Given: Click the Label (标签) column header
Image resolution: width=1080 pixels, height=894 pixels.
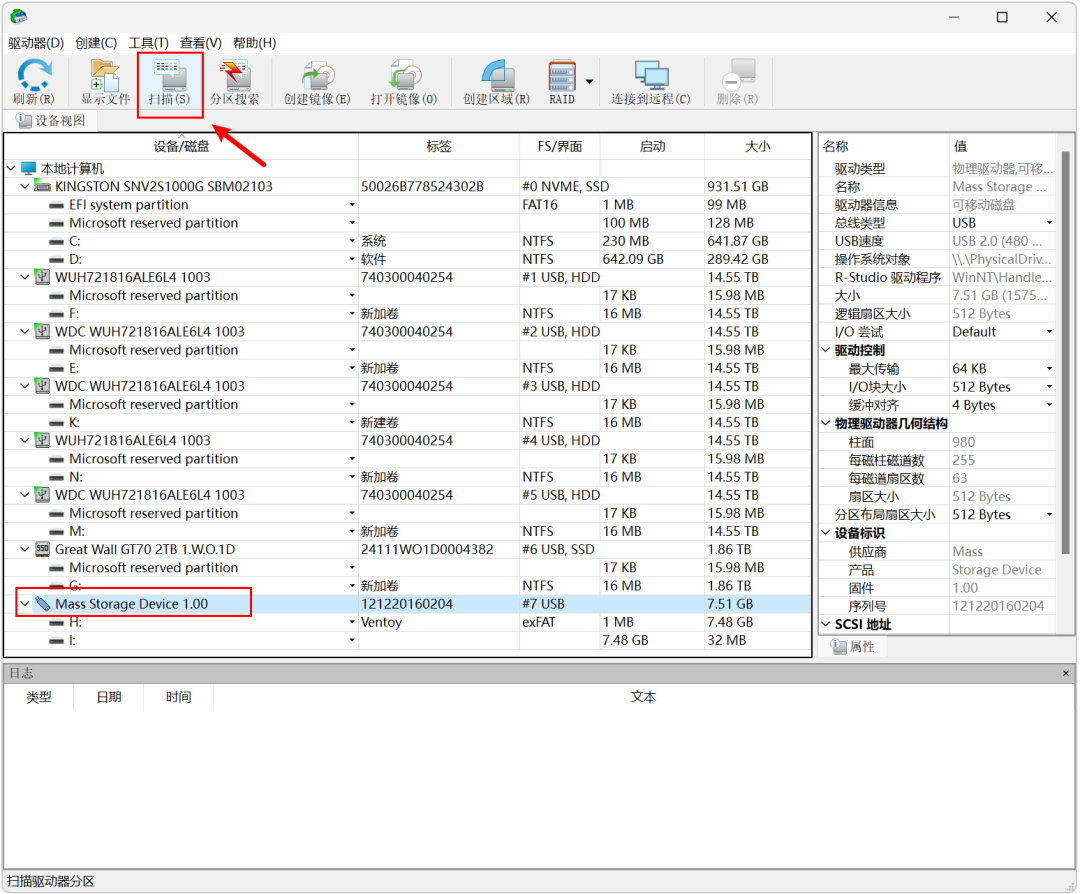Looking at the screenshot, I should click(439, 146).
